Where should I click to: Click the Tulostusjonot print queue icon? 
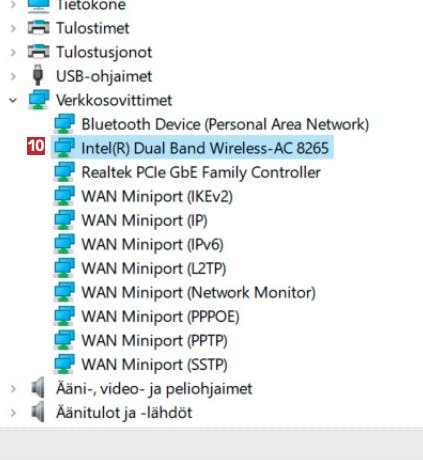coord(38,52)
